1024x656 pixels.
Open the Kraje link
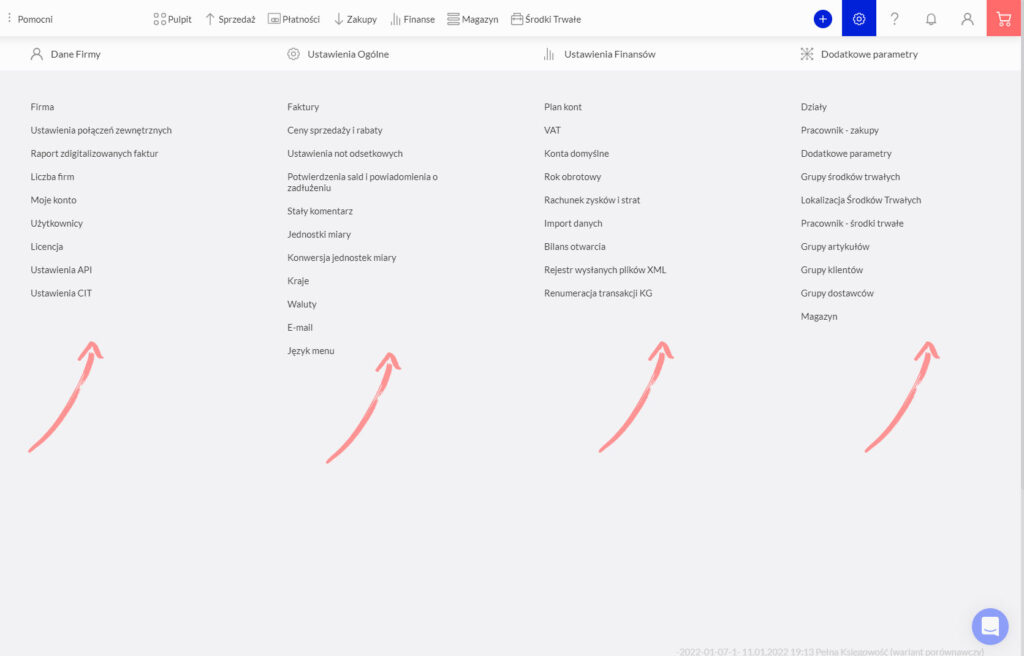tap(298, 281)
